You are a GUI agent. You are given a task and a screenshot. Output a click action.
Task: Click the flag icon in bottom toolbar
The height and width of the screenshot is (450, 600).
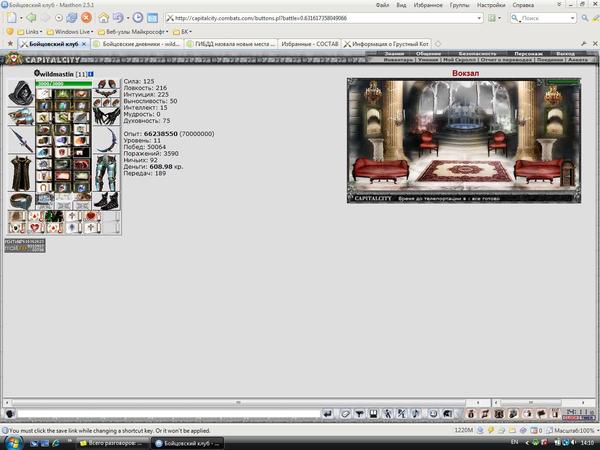pos(541,414)
